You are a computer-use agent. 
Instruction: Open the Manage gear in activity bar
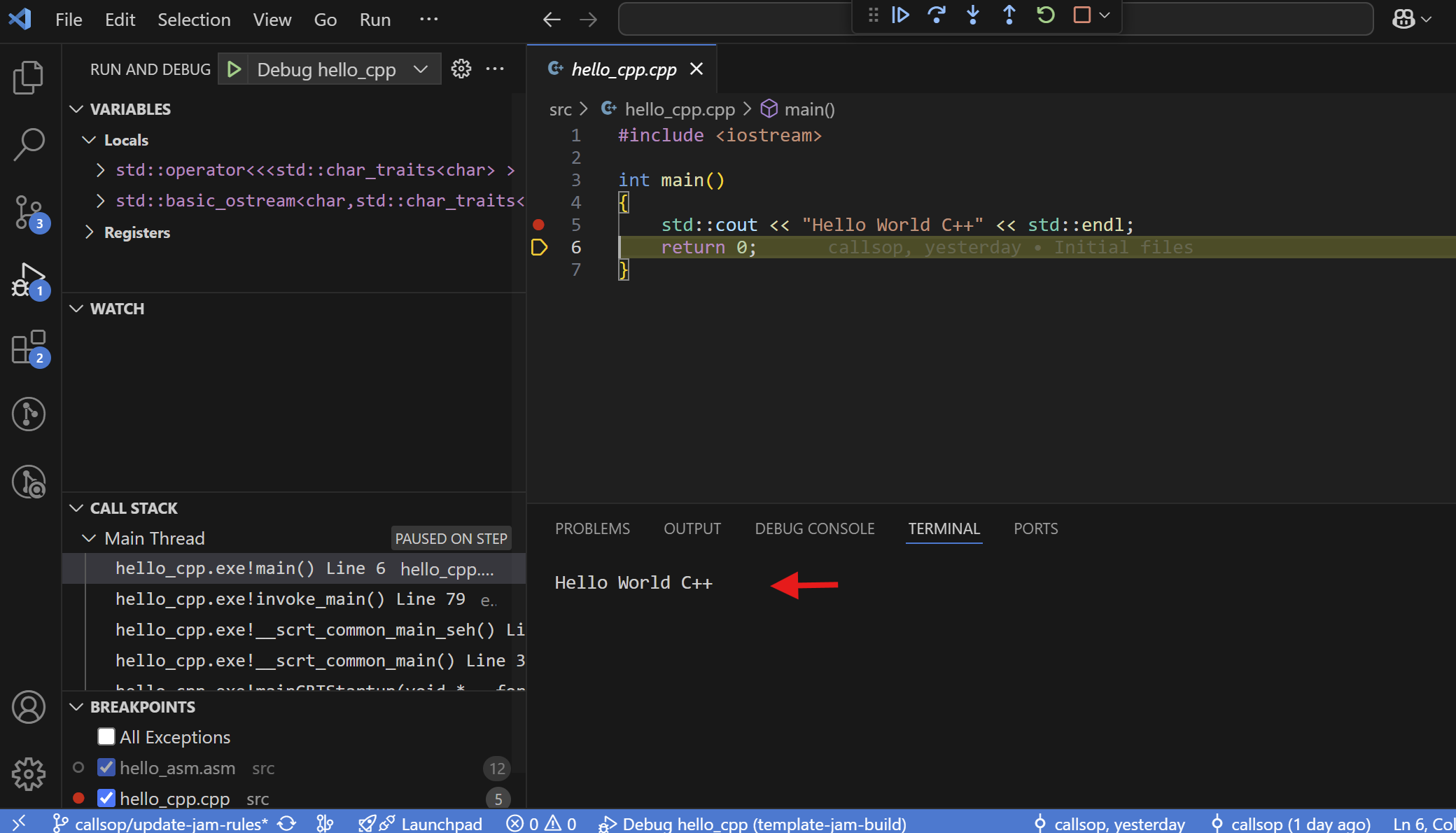pyautogui.click(x=29, y=774)
